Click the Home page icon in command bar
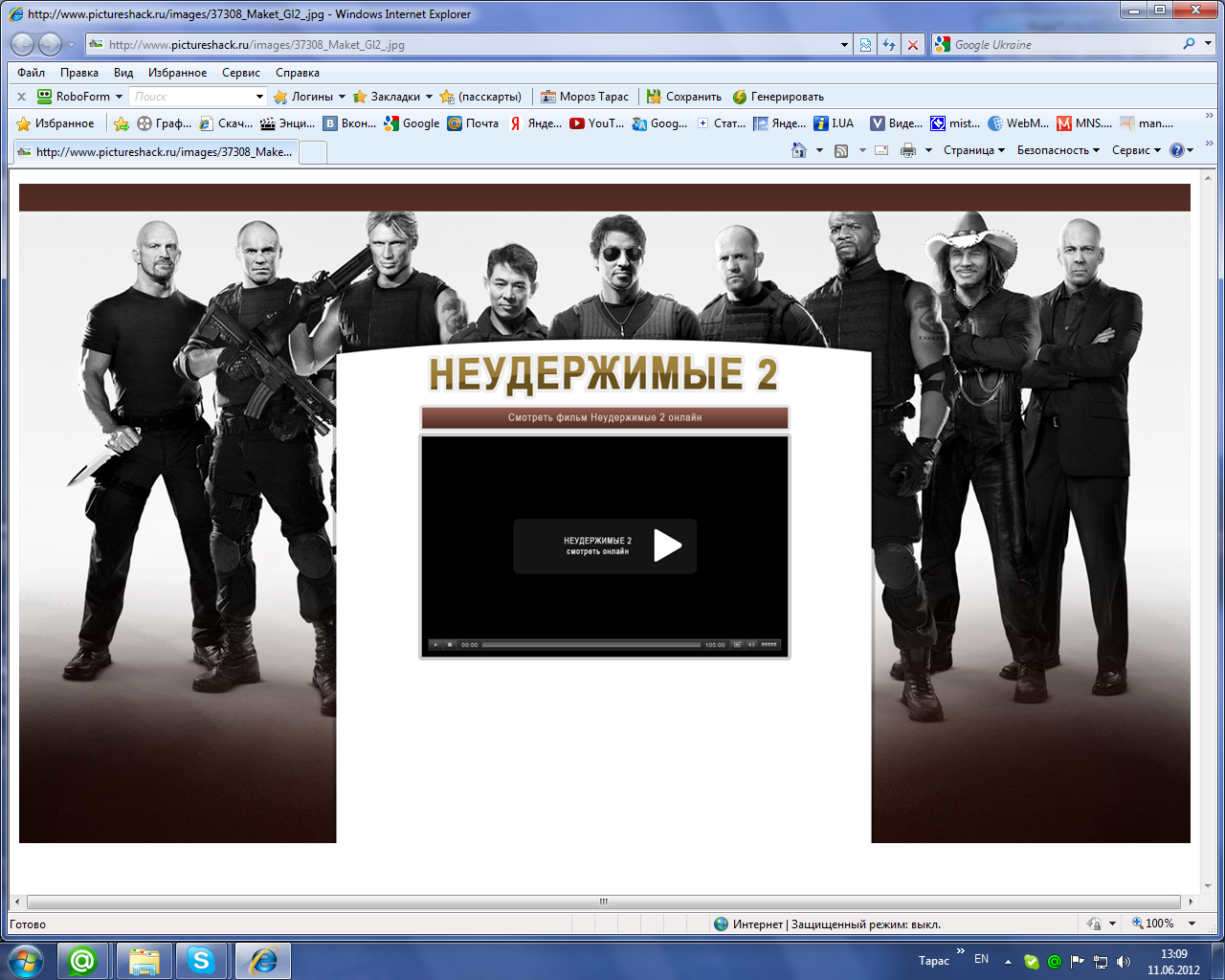This screenshot has width=1225, height=980. click(x=799, y=150)
